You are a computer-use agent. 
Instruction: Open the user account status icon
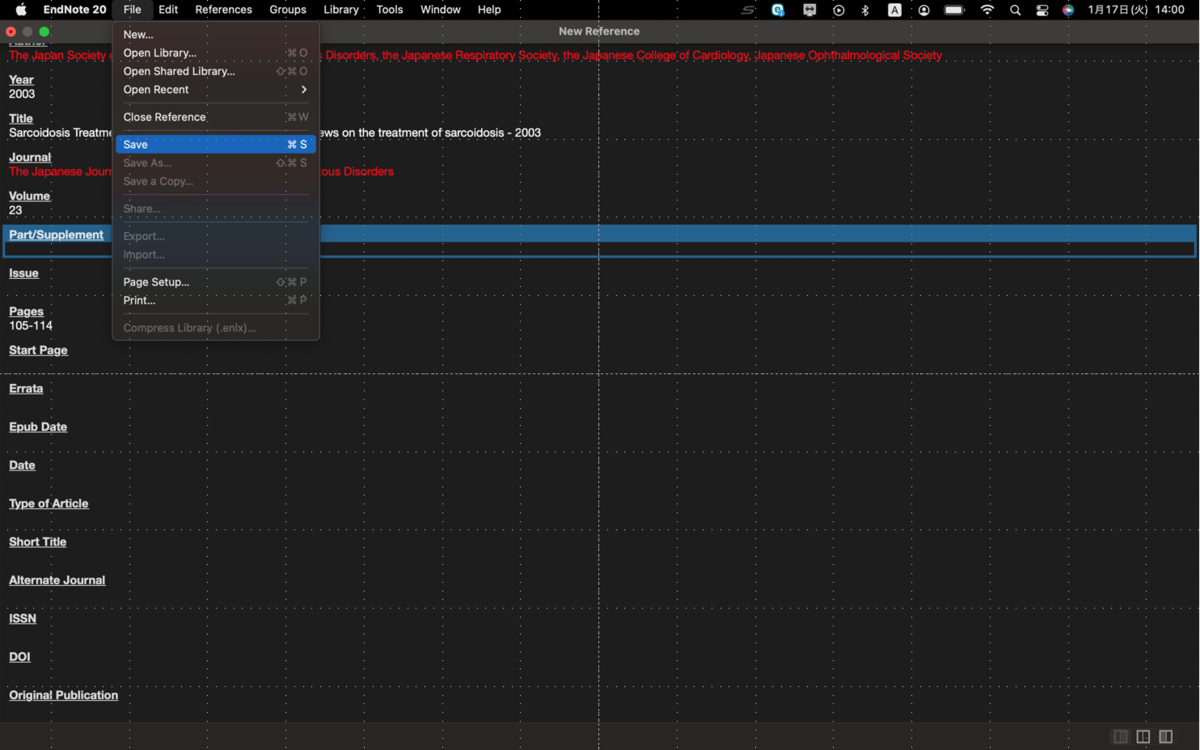click(x=924, y=10)
